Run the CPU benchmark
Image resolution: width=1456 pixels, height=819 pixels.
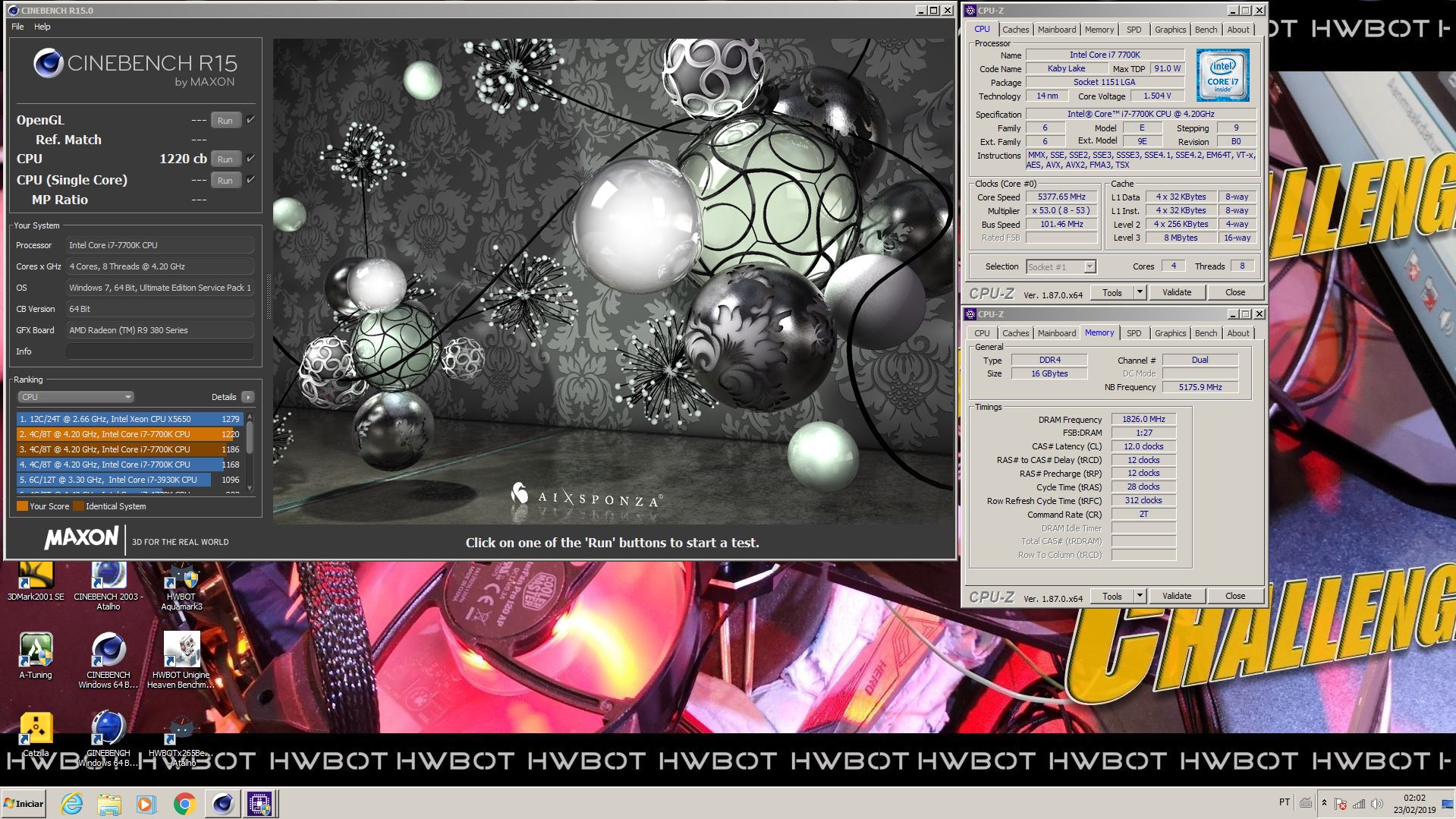point(225,159)
